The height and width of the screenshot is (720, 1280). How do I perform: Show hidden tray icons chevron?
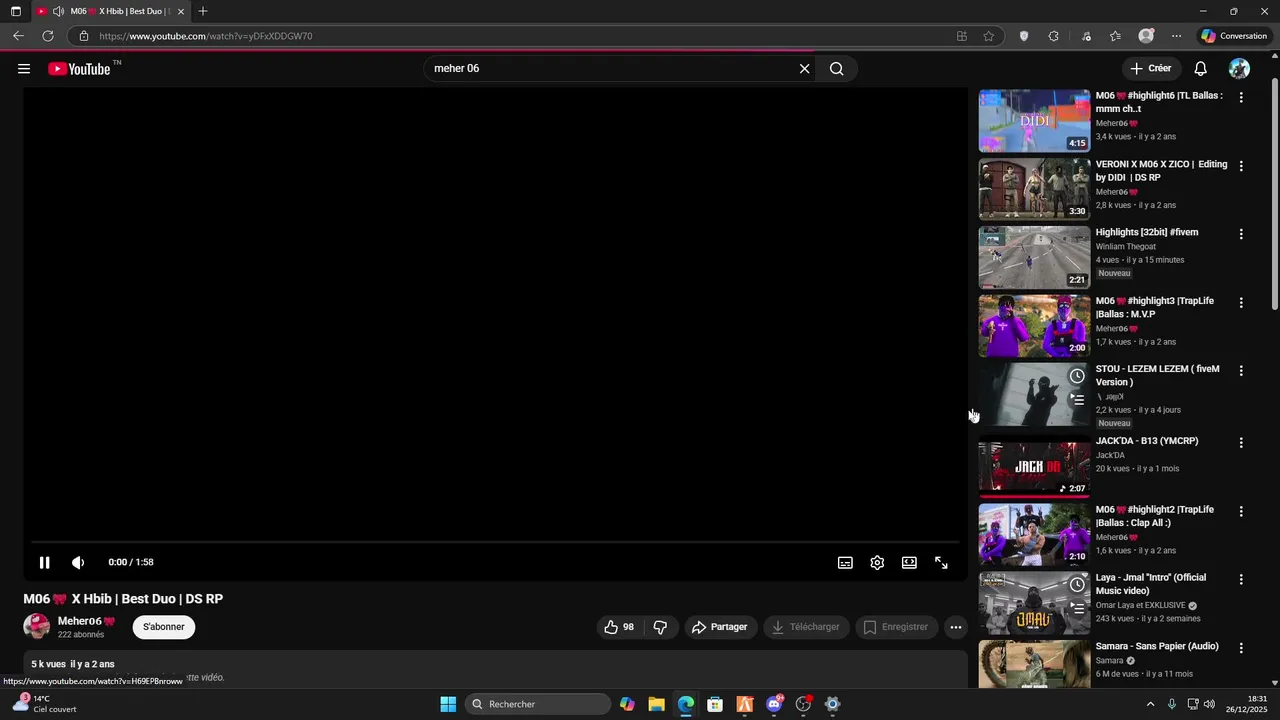(x=1150, y=704)
